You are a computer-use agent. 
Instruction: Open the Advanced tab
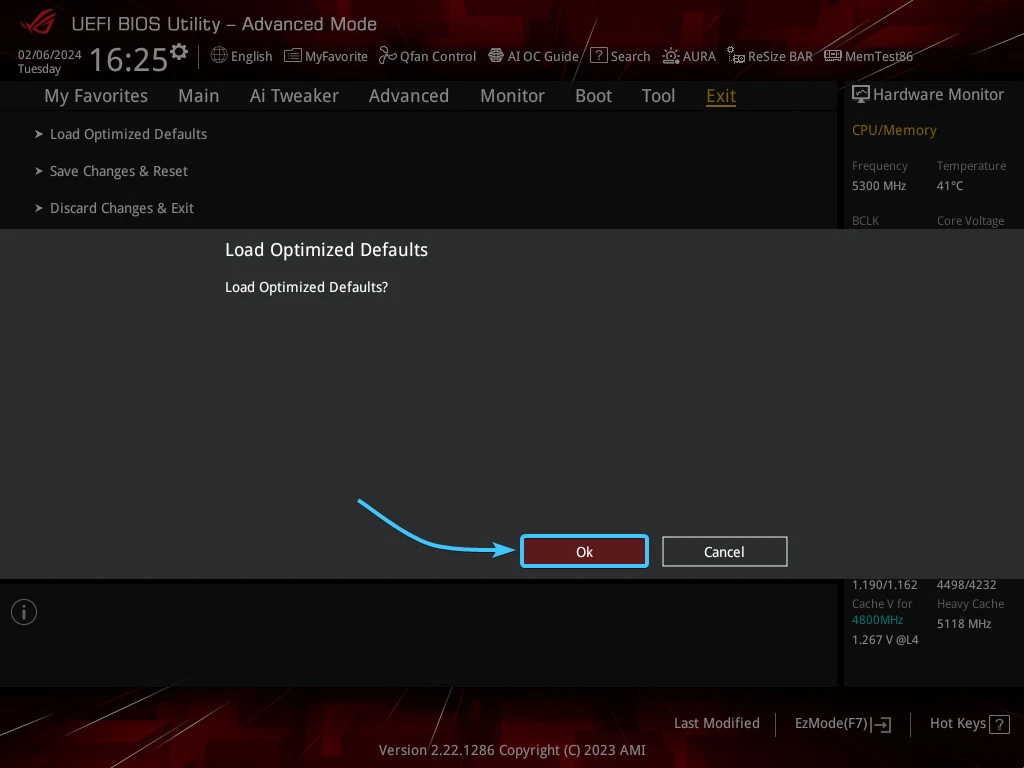(x=408, y=96)
